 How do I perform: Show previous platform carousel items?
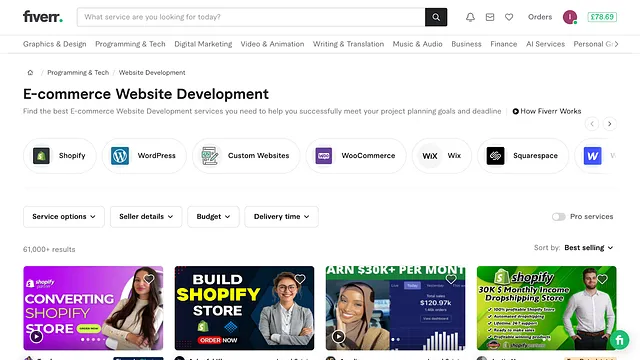point(592,124)
